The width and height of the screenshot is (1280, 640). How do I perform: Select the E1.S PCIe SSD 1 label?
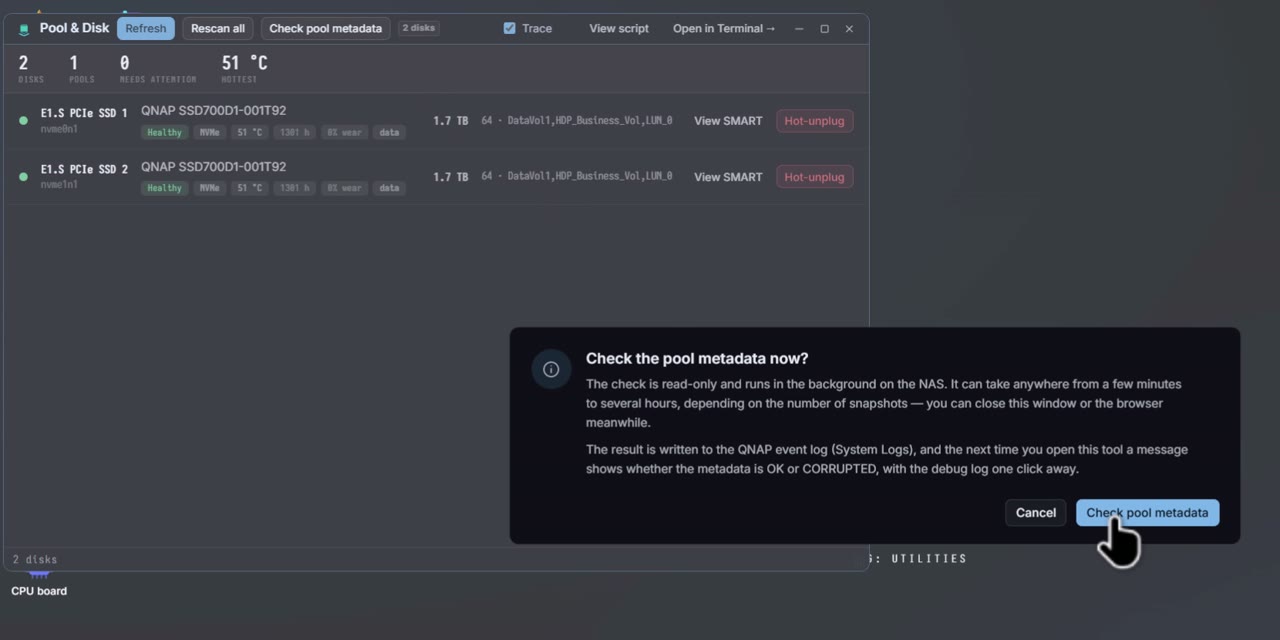pos(84,113)
